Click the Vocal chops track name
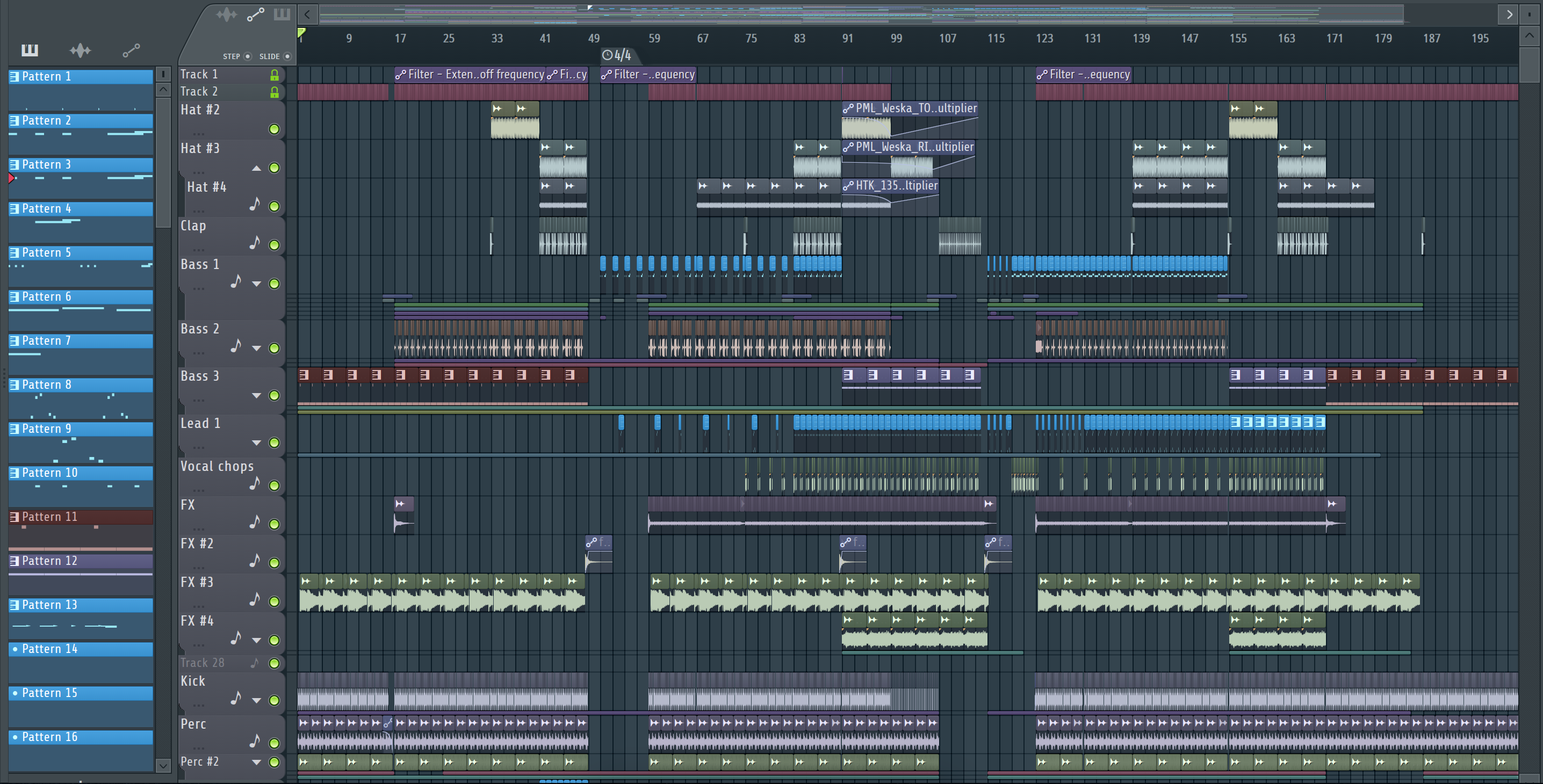Viewport: 1543px width, 784px height. pos(217,466)
